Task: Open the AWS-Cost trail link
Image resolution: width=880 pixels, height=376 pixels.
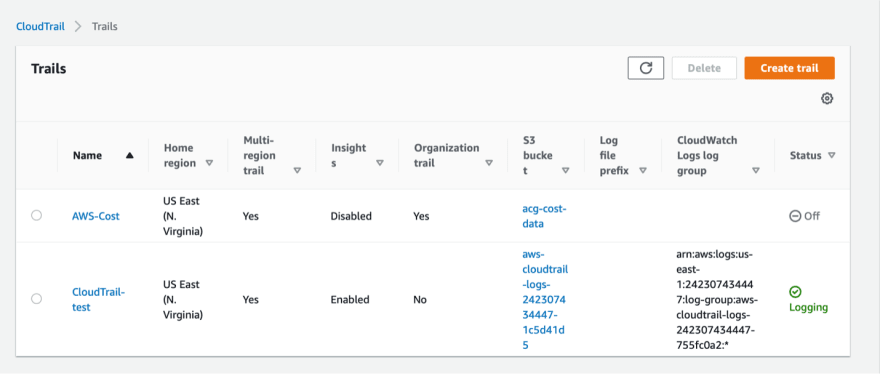Action: [95, 216]
